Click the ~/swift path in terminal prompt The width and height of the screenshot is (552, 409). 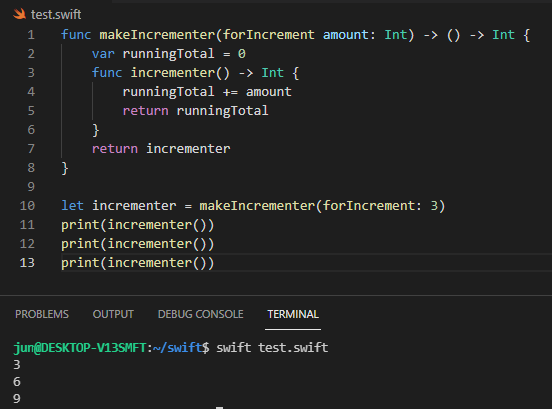point(177,348)
